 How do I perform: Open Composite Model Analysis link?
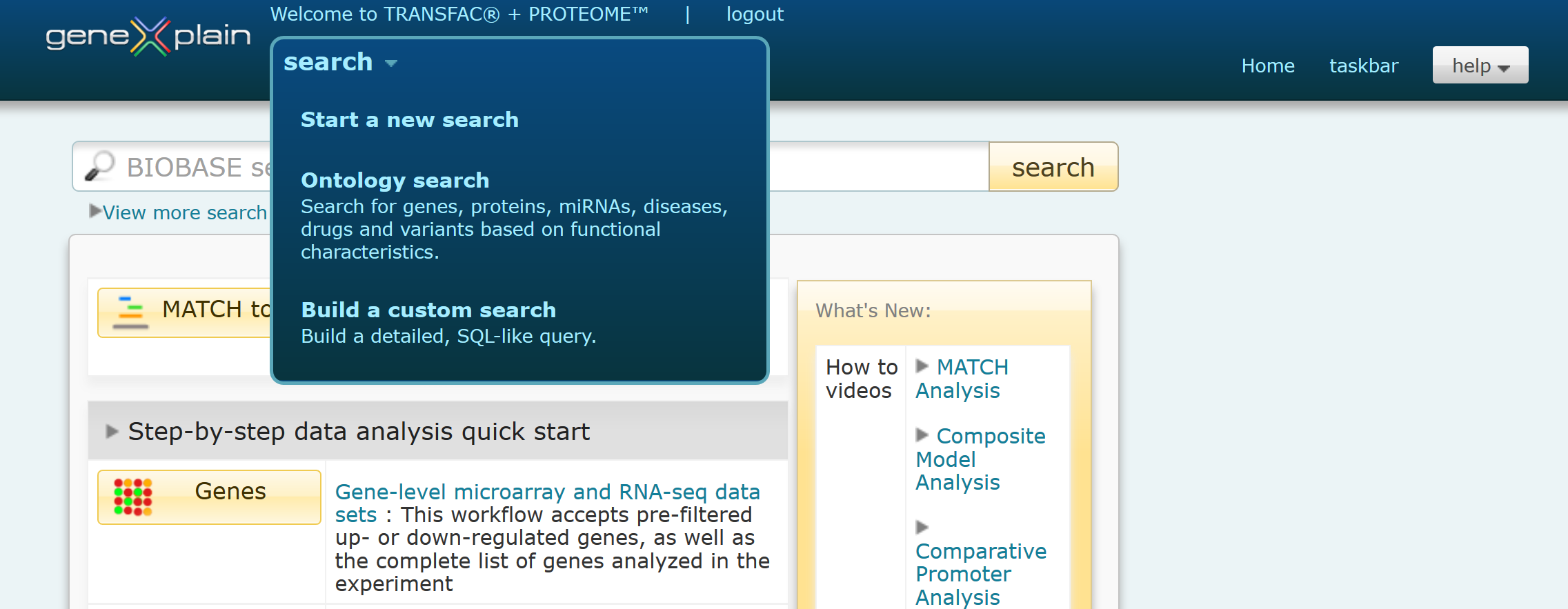[x=980, y=459]
